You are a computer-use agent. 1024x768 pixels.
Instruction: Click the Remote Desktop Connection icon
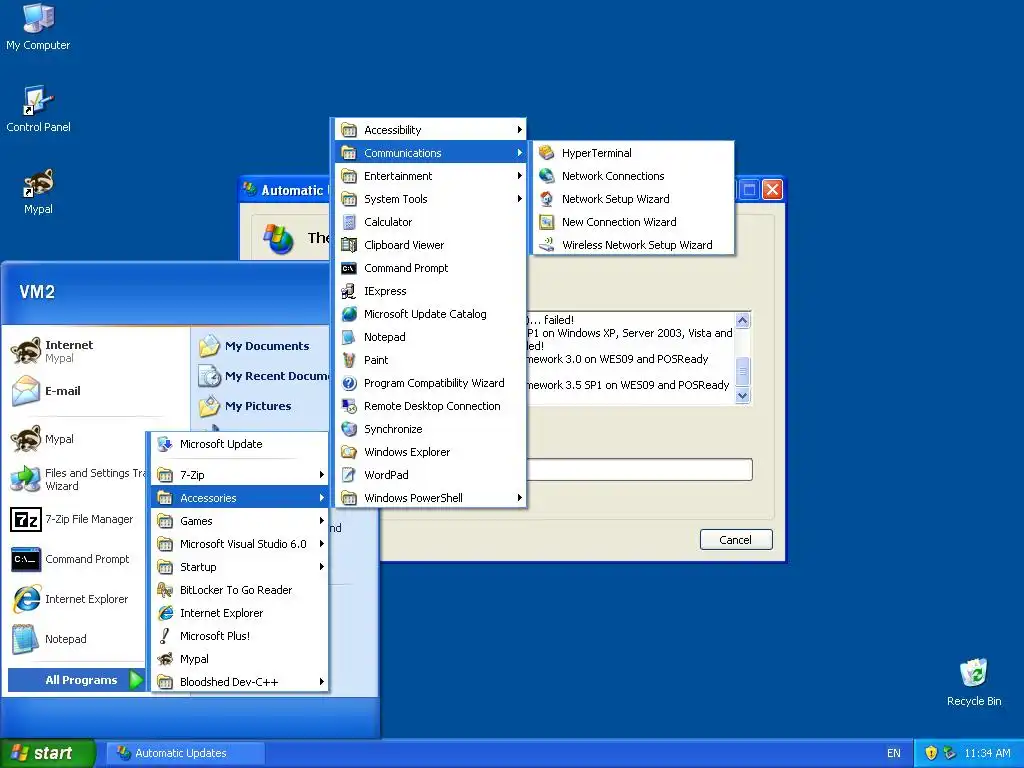tap(349, 406)
